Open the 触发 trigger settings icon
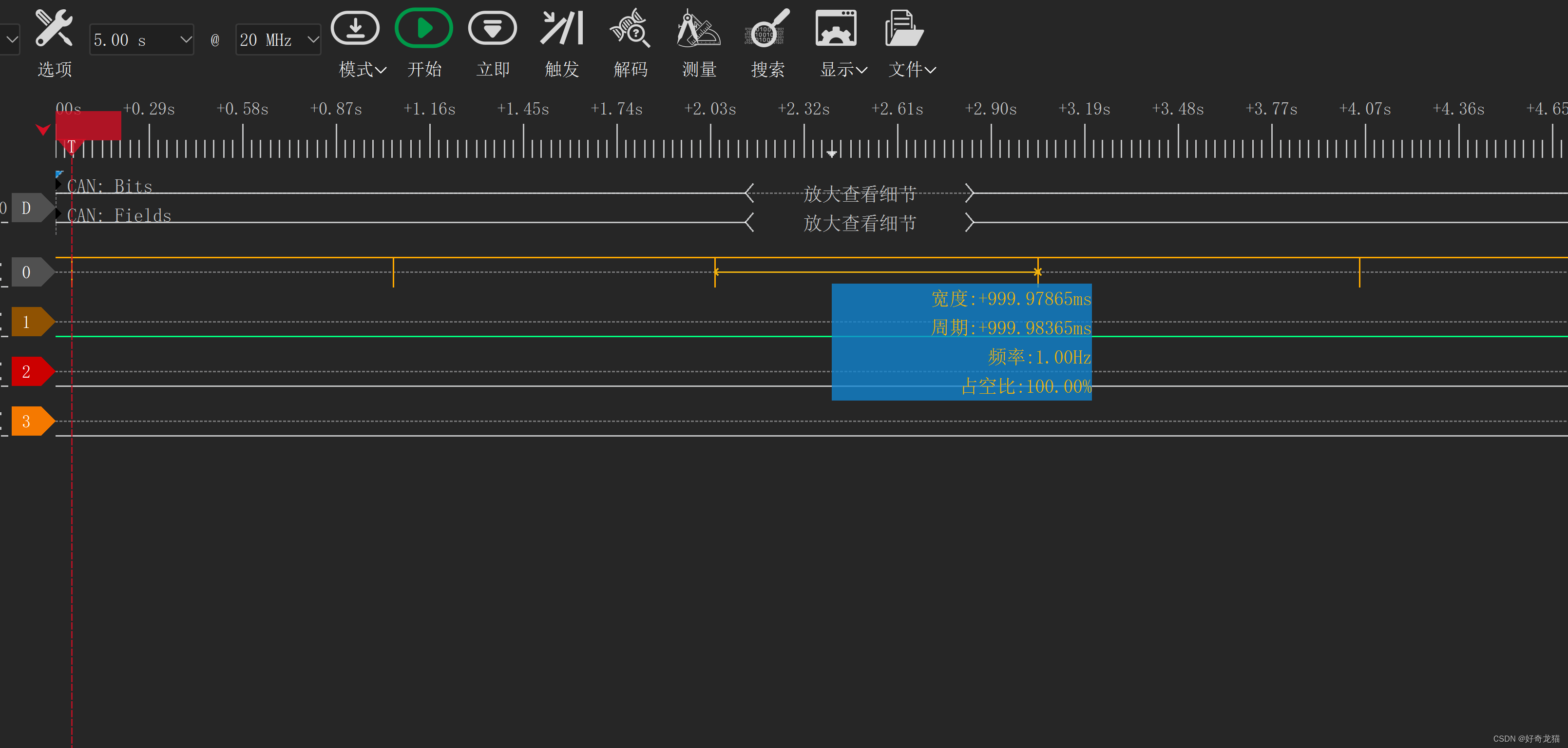 [x=561, y=29]
